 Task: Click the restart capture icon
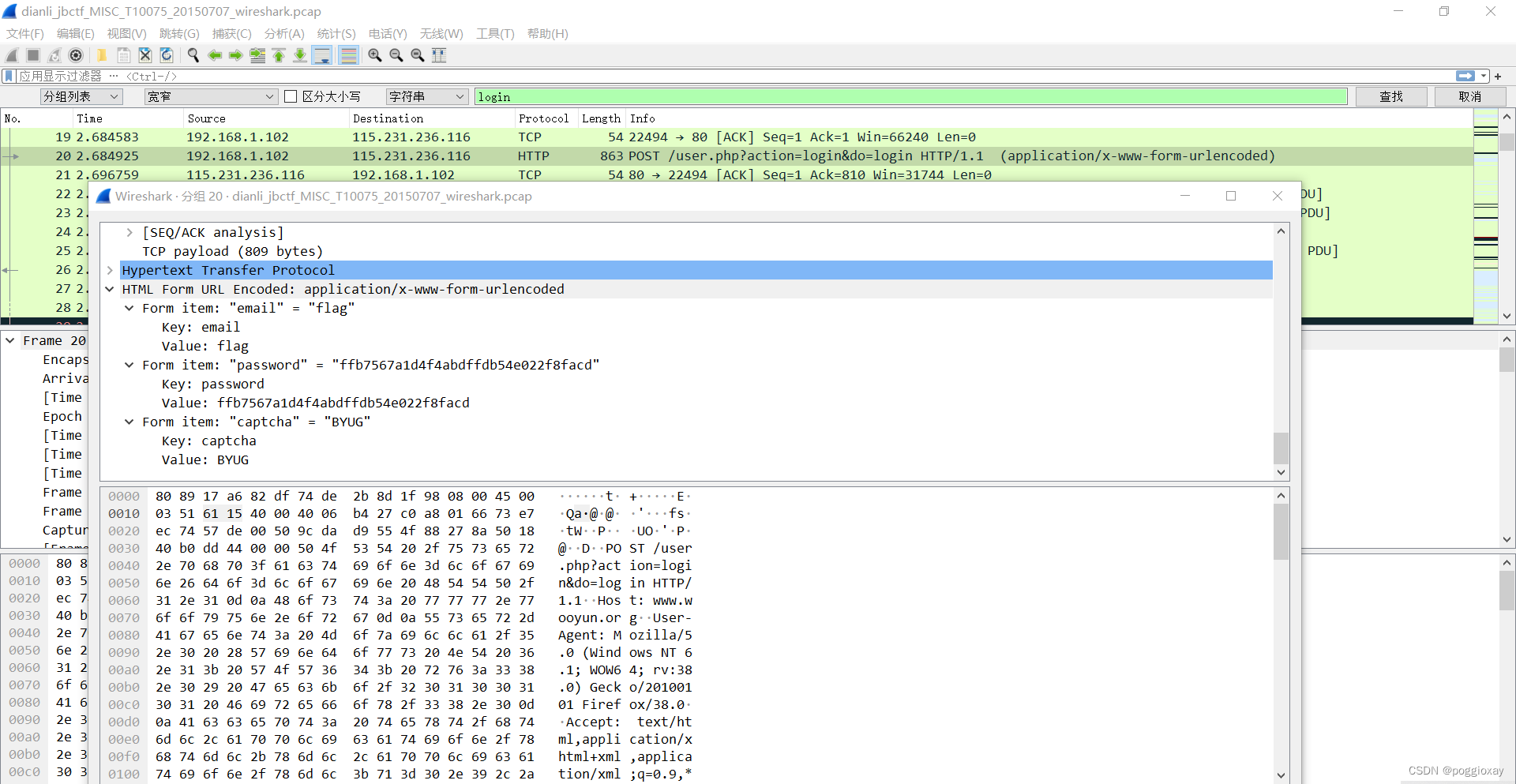[x=54, y=55]
